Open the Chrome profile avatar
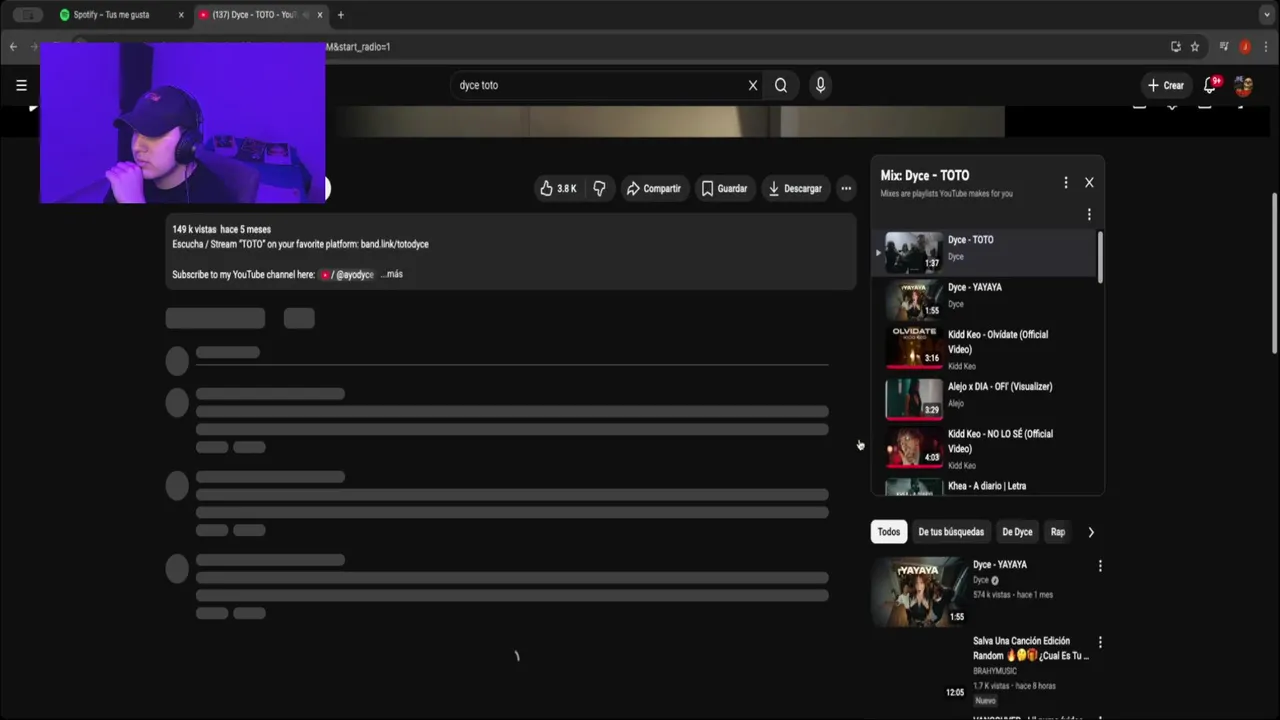Viewport: 1280px width, 720px height. [1245, 46]
